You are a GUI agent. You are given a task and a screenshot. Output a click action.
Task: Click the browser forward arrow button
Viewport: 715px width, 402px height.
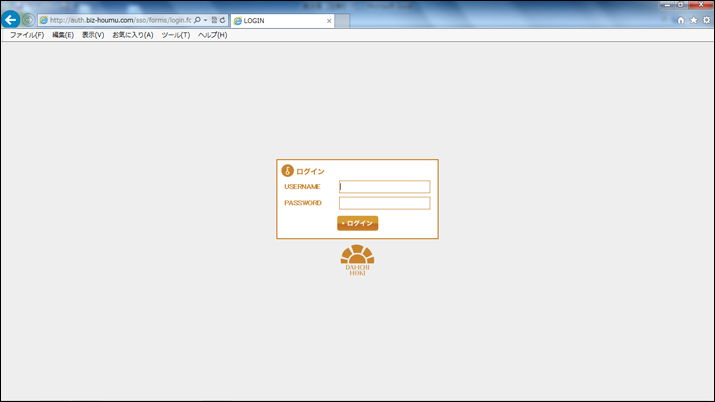28,20
